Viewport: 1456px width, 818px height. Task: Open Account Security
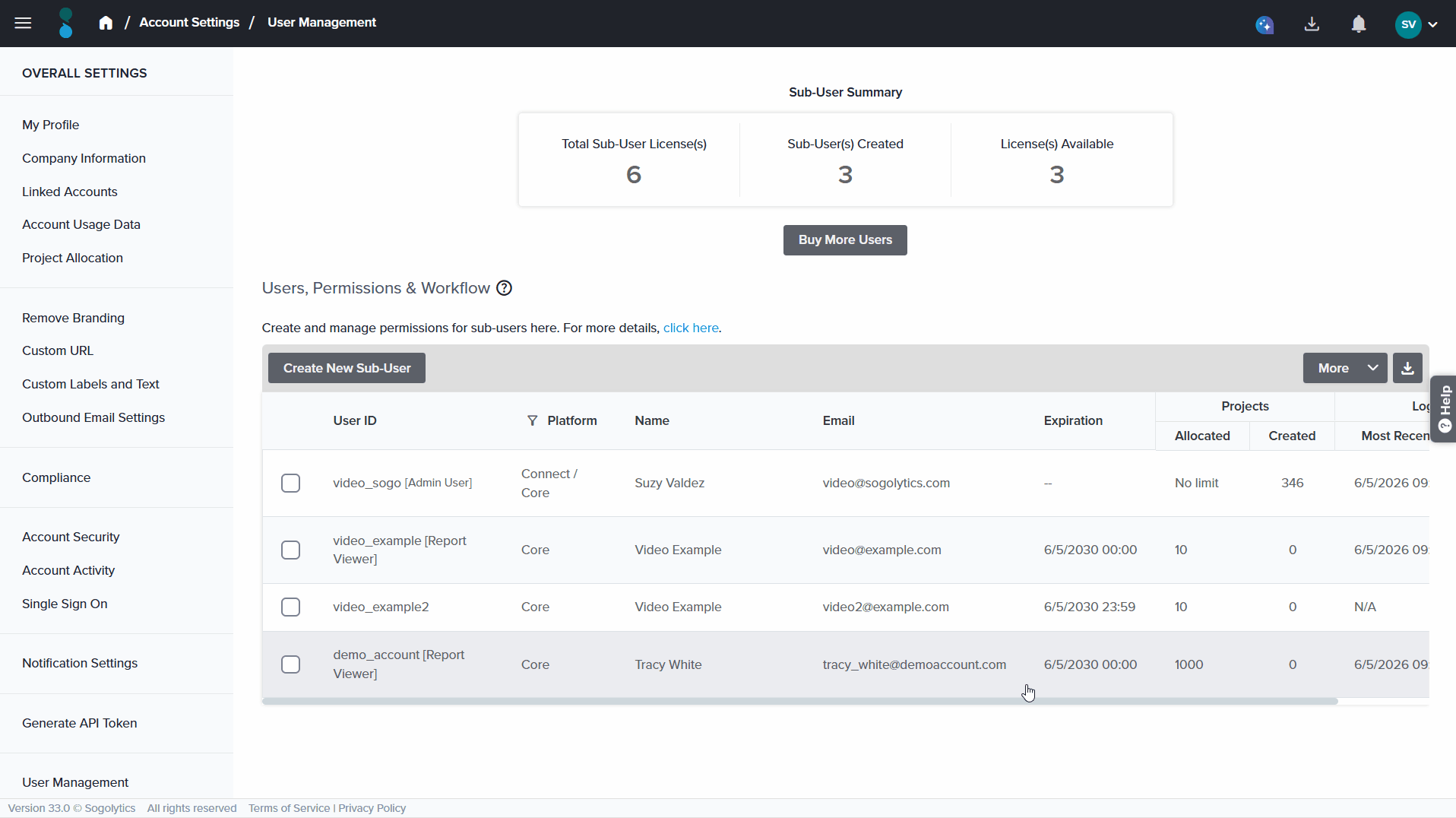[71, 537]
